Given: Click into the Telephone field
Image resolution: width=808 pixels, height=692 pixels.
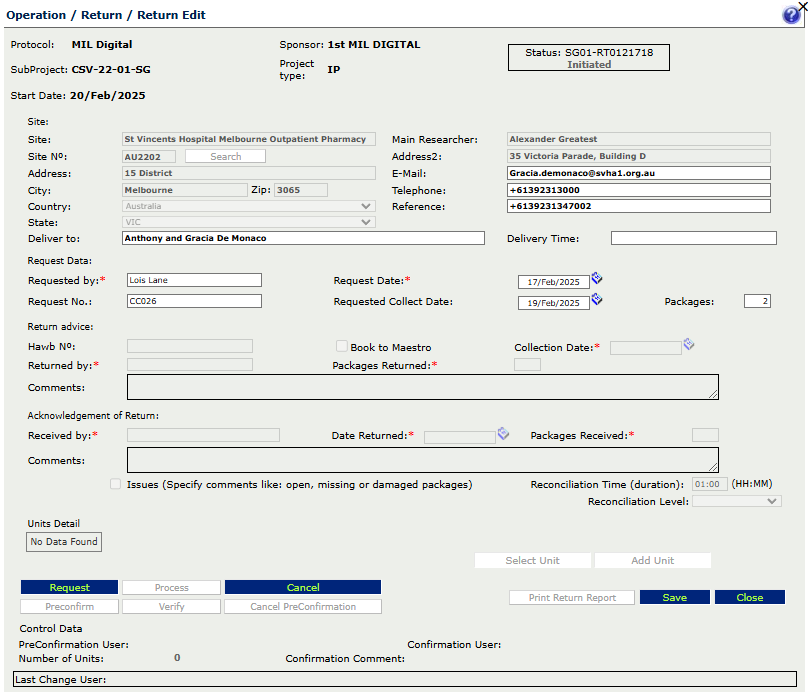Looking at the screenshot, I should pyautogui.click(x=639, y=190).
